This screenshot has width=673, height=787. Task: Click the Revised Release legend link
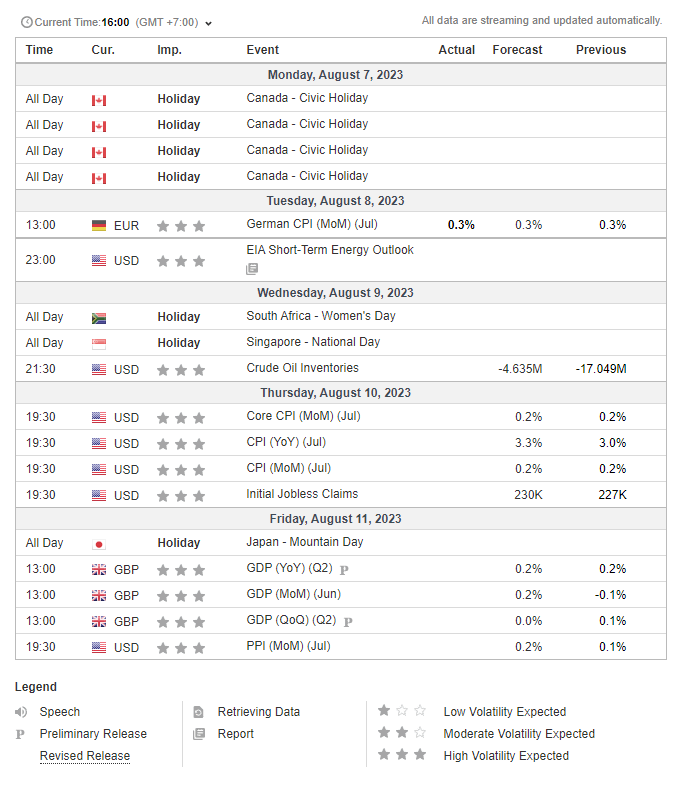click(85, 756)
